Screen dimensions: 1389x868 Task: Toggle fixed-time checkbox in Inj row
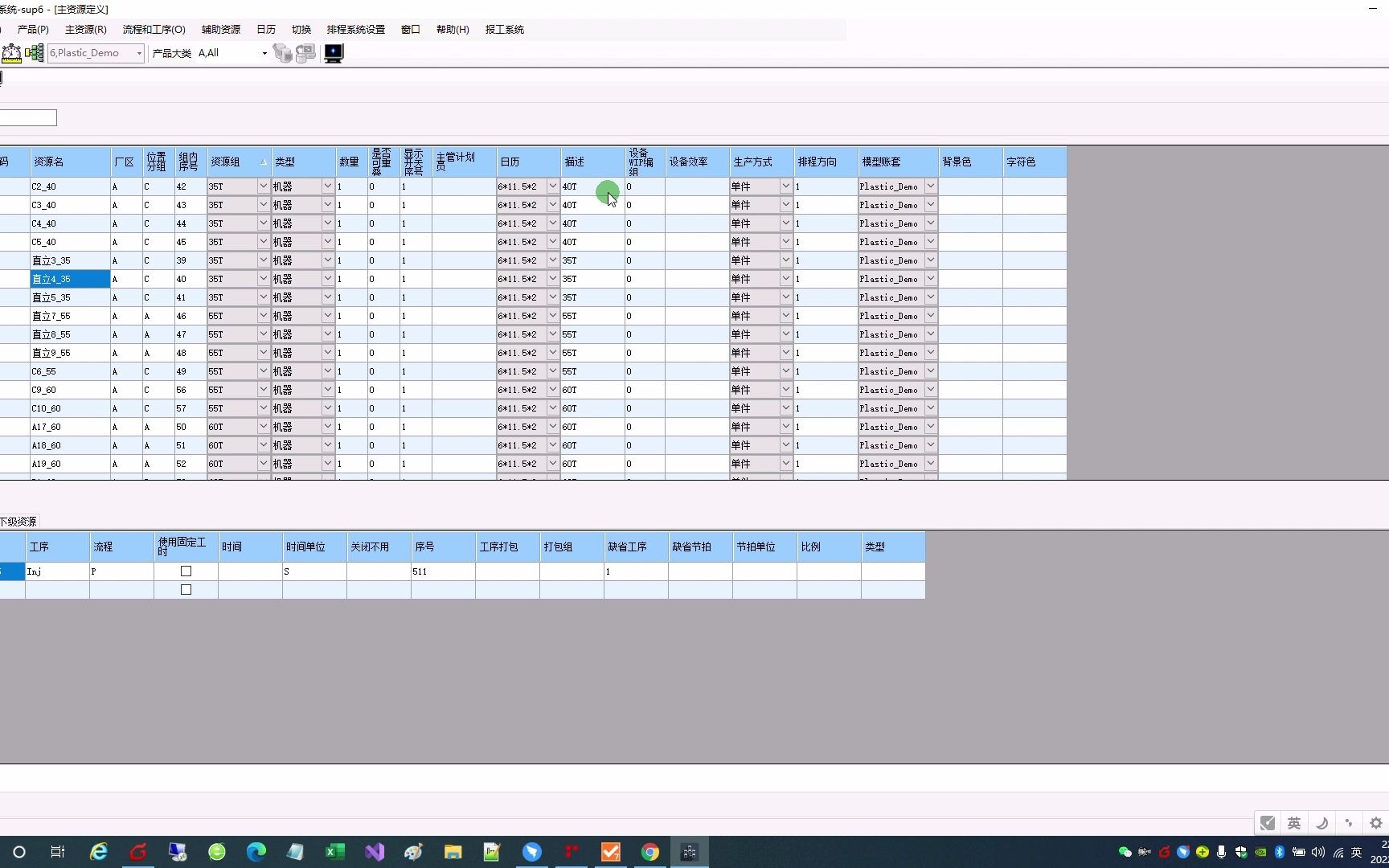(x=186, y=571)
